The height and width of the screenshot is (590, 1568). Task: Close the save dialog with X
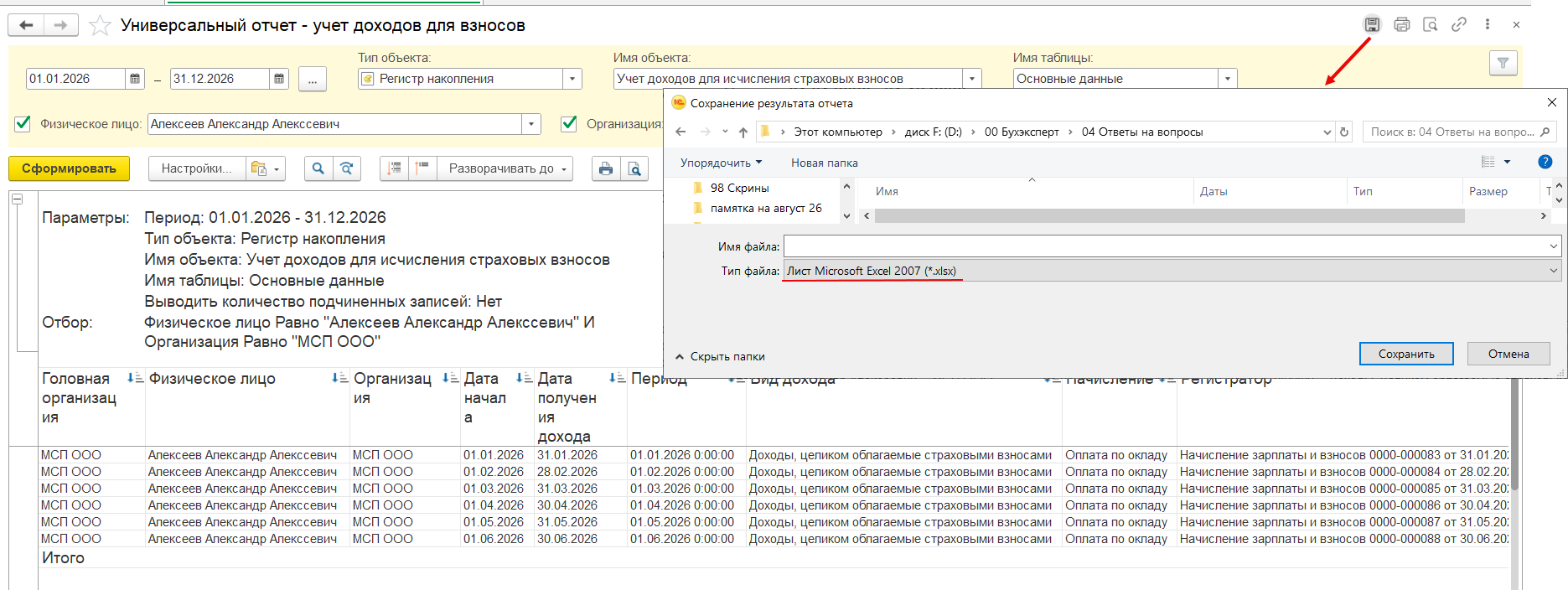[1551, 102]
